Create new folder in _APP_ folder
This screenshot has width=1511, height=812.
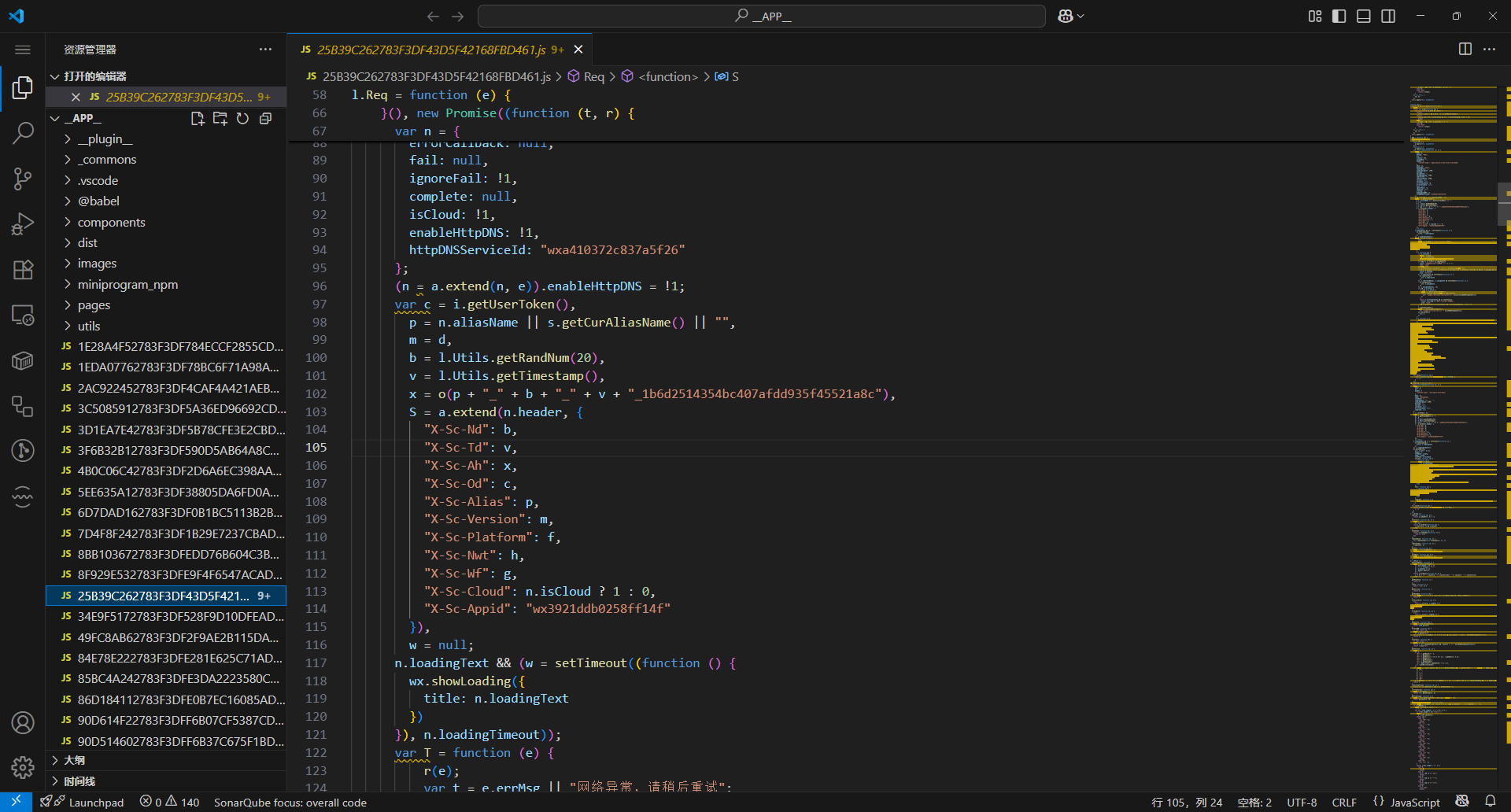tap(220, 118)
